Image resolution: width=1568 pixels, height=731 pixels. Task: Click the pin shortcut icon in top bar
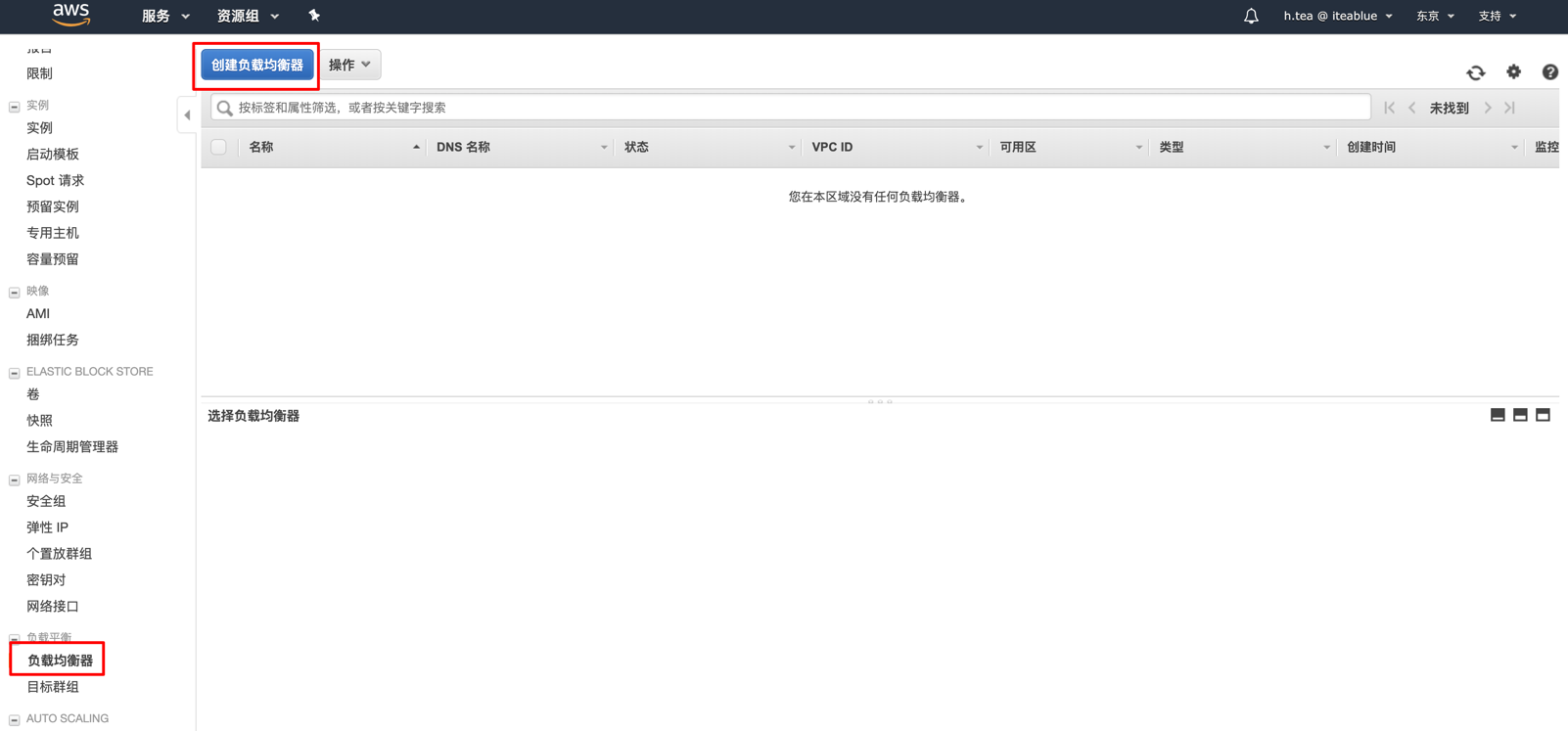coord(314,16)
